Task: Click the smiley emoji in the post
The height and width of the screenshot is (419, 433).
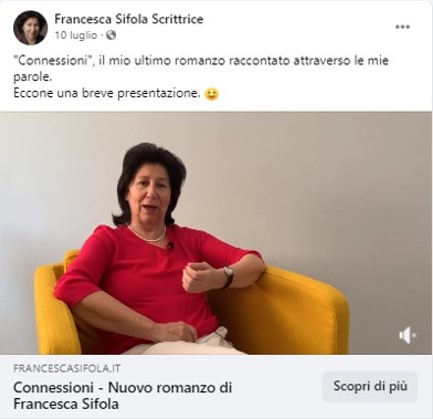Action: [212, 94]
